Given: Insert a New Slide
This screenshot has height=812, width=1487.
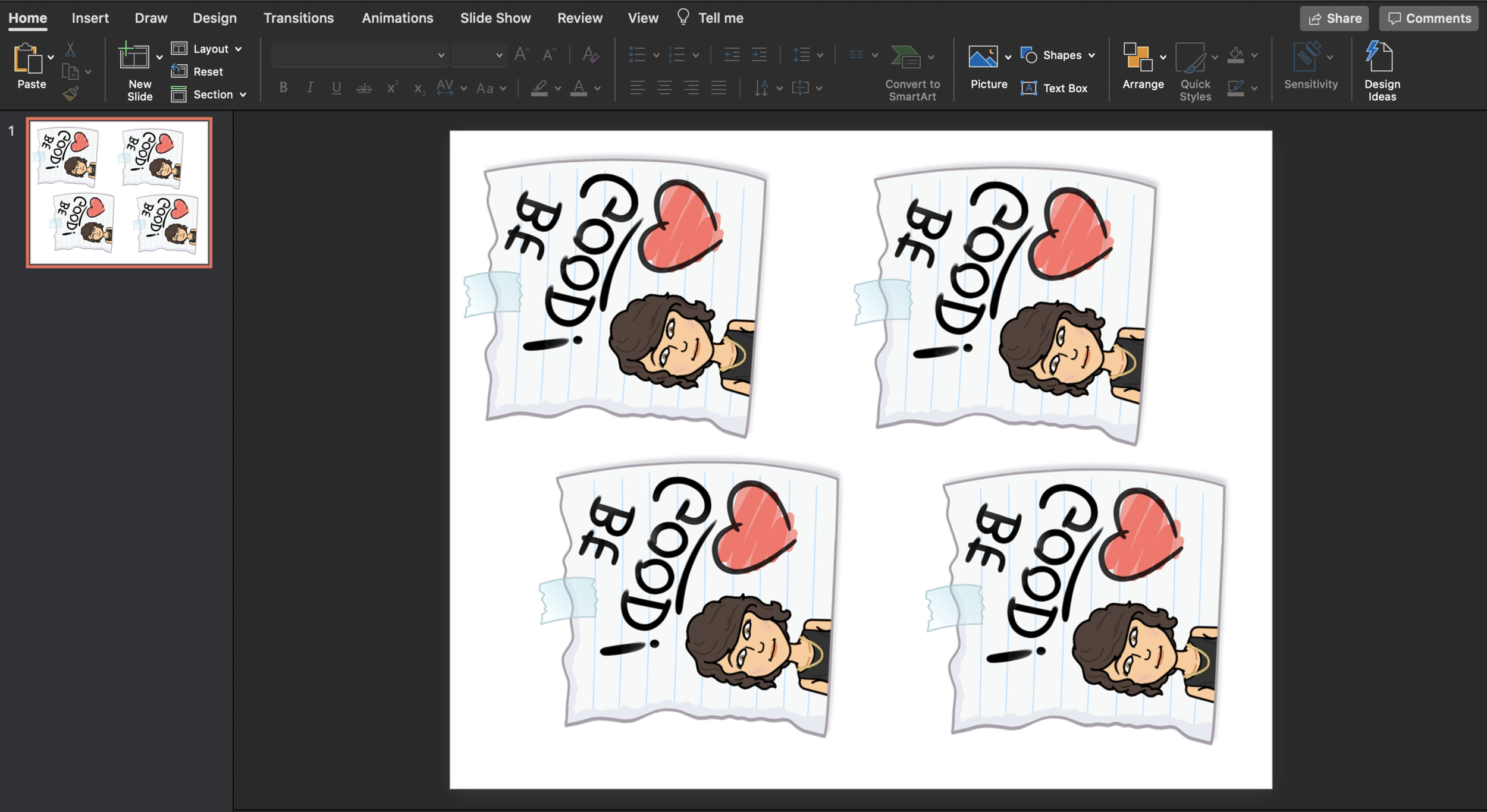Looking at the screenshot, I should point(134,58).
